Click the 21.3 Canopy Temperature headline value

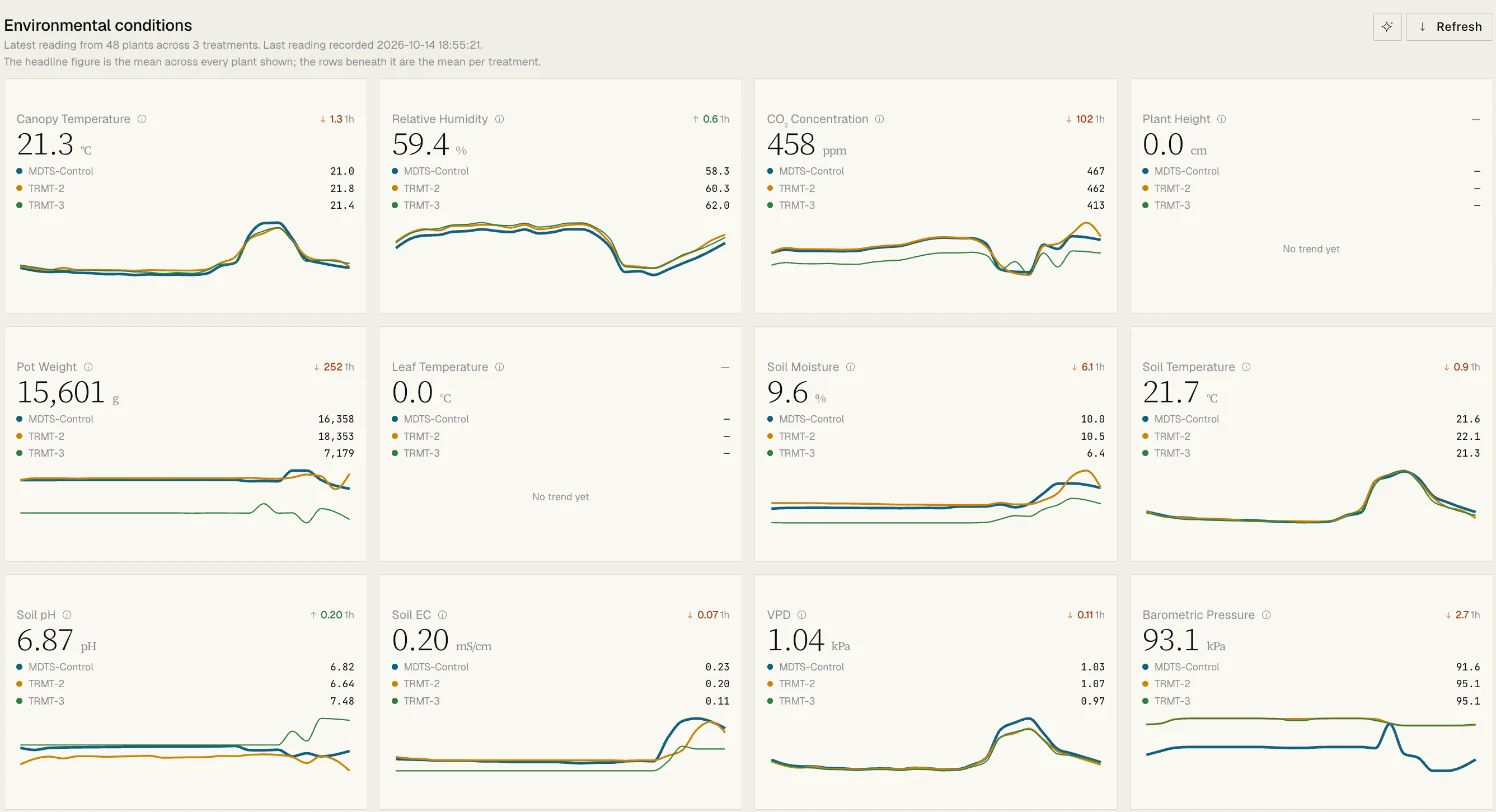click(x=45, y=145)
